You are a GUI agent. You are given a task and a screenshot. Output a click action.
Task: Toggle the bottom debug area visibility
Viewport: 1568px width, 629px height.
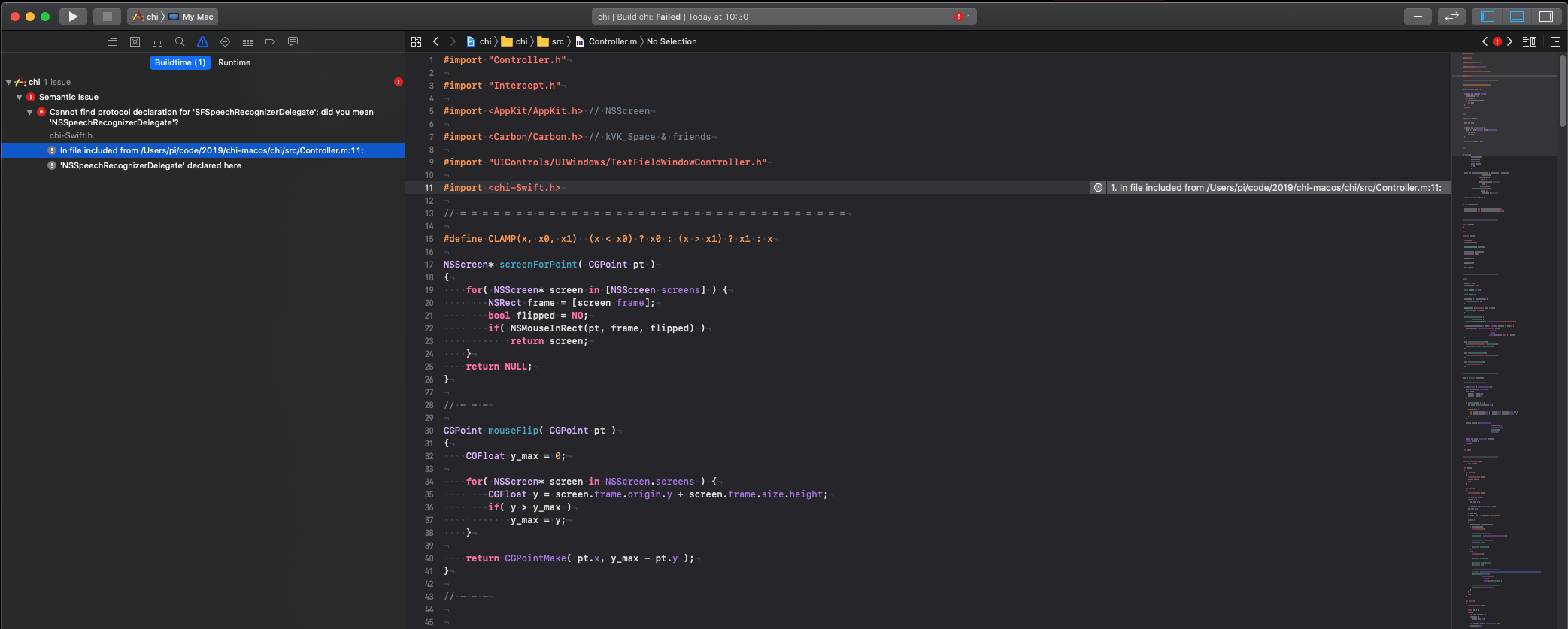pos(1517,17)
